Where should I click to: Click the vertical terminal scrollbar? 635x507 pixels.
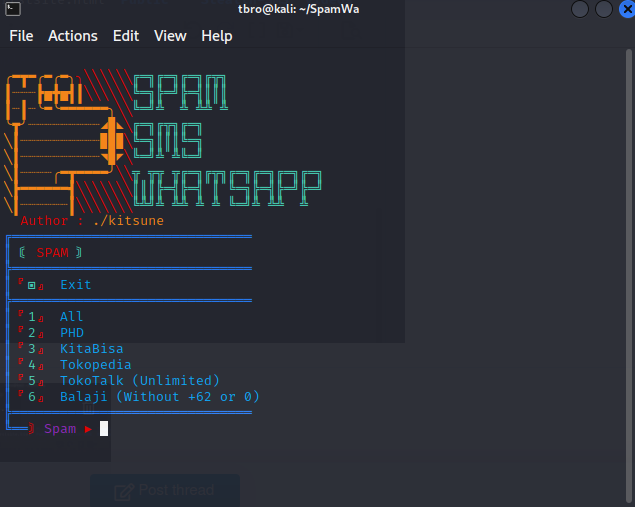pos(629,275)
